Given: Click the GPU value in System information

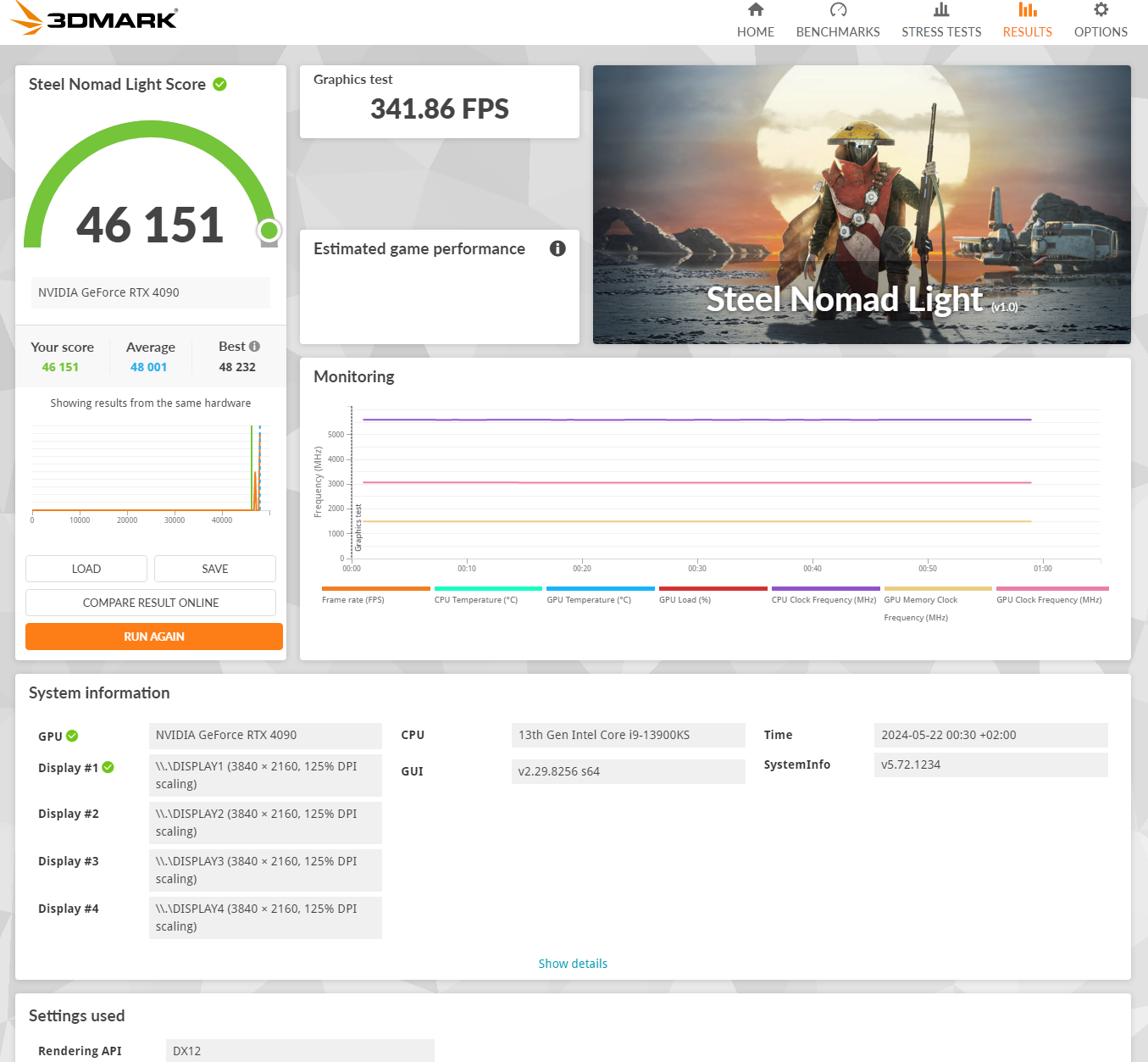Looking at the screenshot, I should [x=265, y=735].
